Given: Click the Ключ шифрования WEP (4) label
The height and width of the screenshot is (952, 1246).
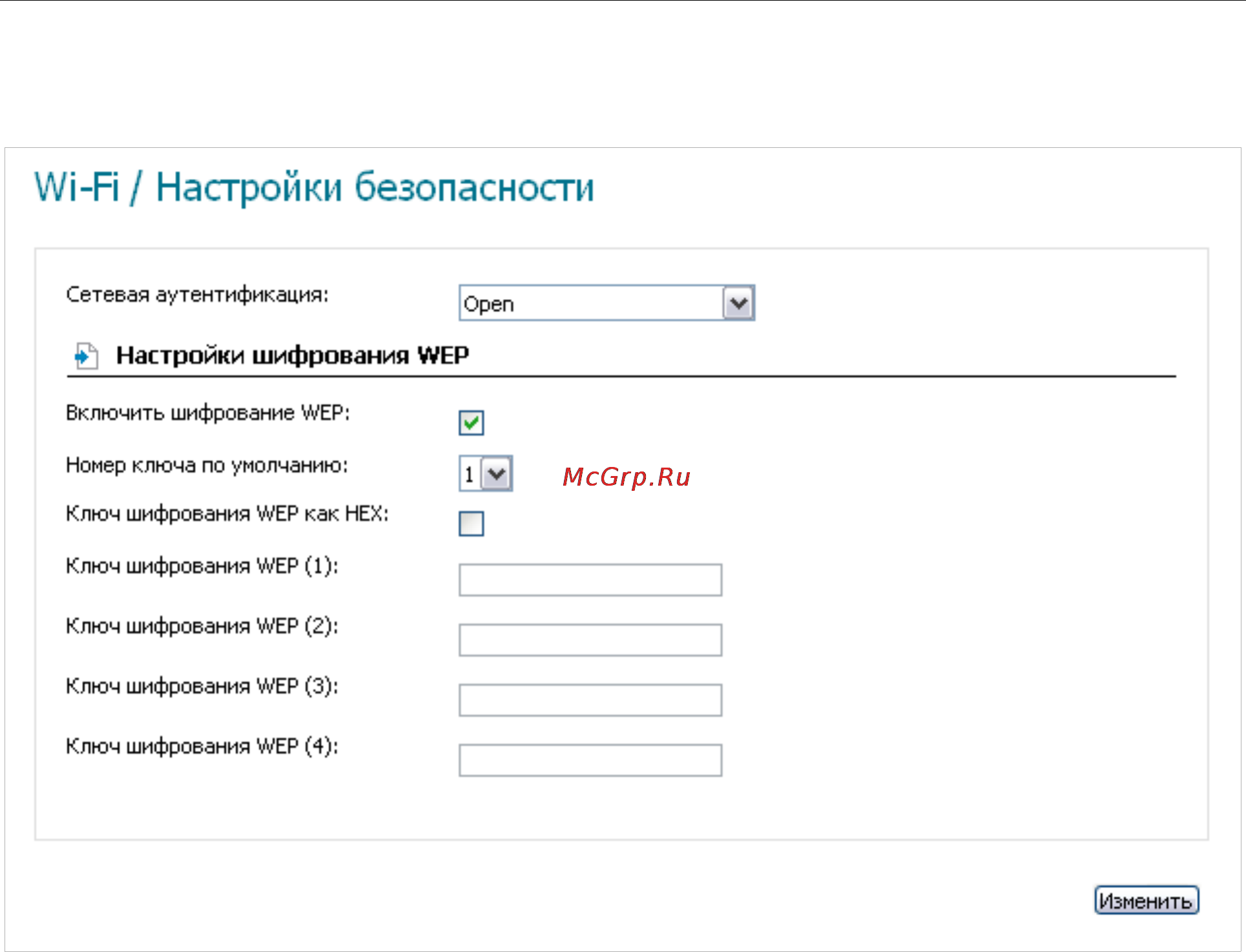Looking at the screenshot, I should 202,747.
